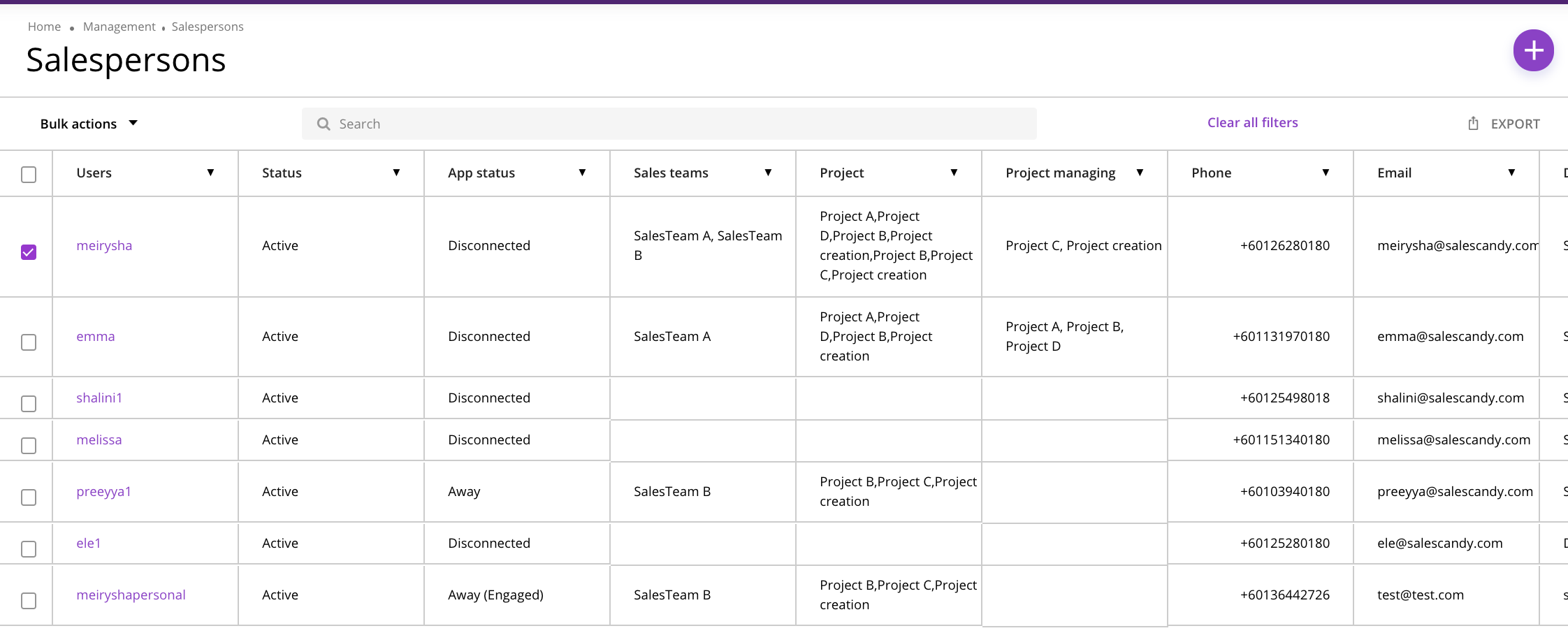The width and height of the screenshot is (1568, 633).
Task: Check the ele1 row checkbox
Action: (29, 549)
